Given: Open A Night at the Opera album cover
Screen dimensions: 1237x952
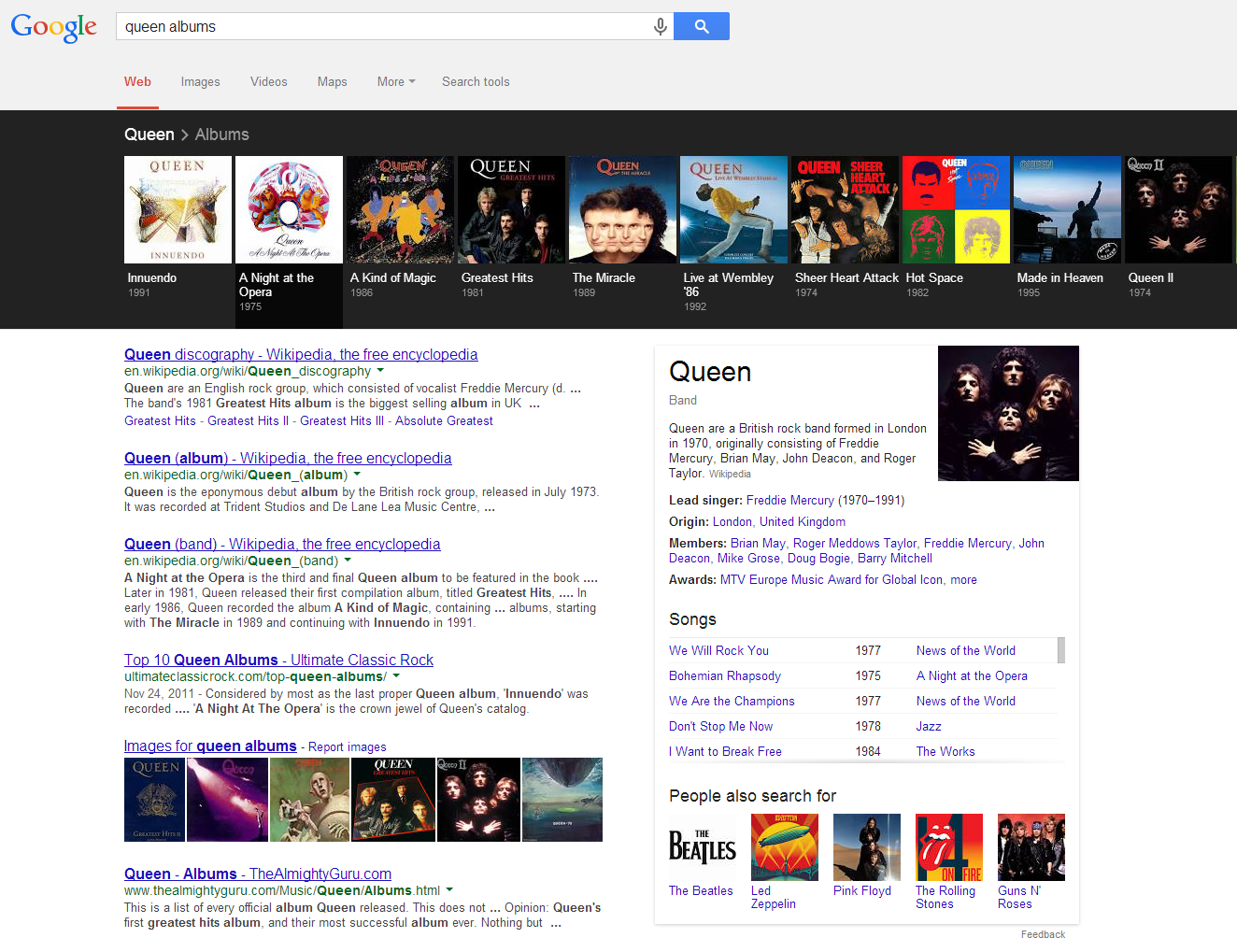Looking at the screenshot, I should coord(289,209).
